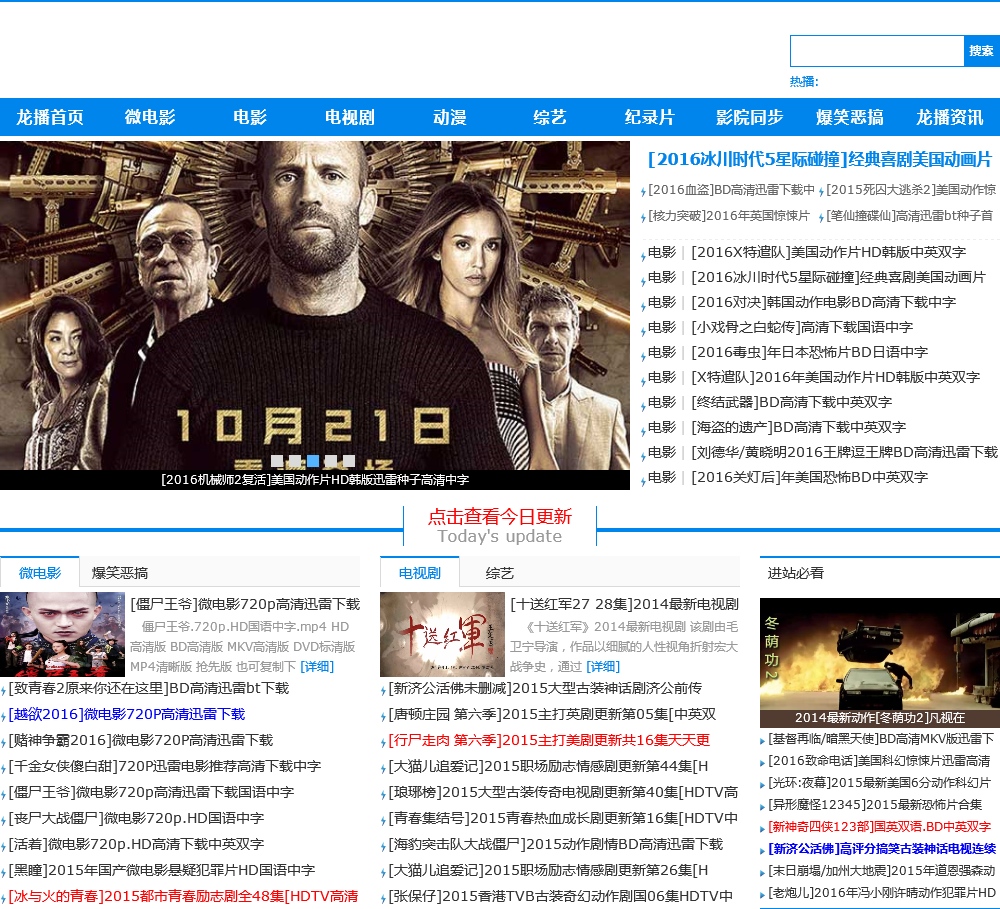Open 爆笑恶搞 in the navigation bar

(849, 117)
